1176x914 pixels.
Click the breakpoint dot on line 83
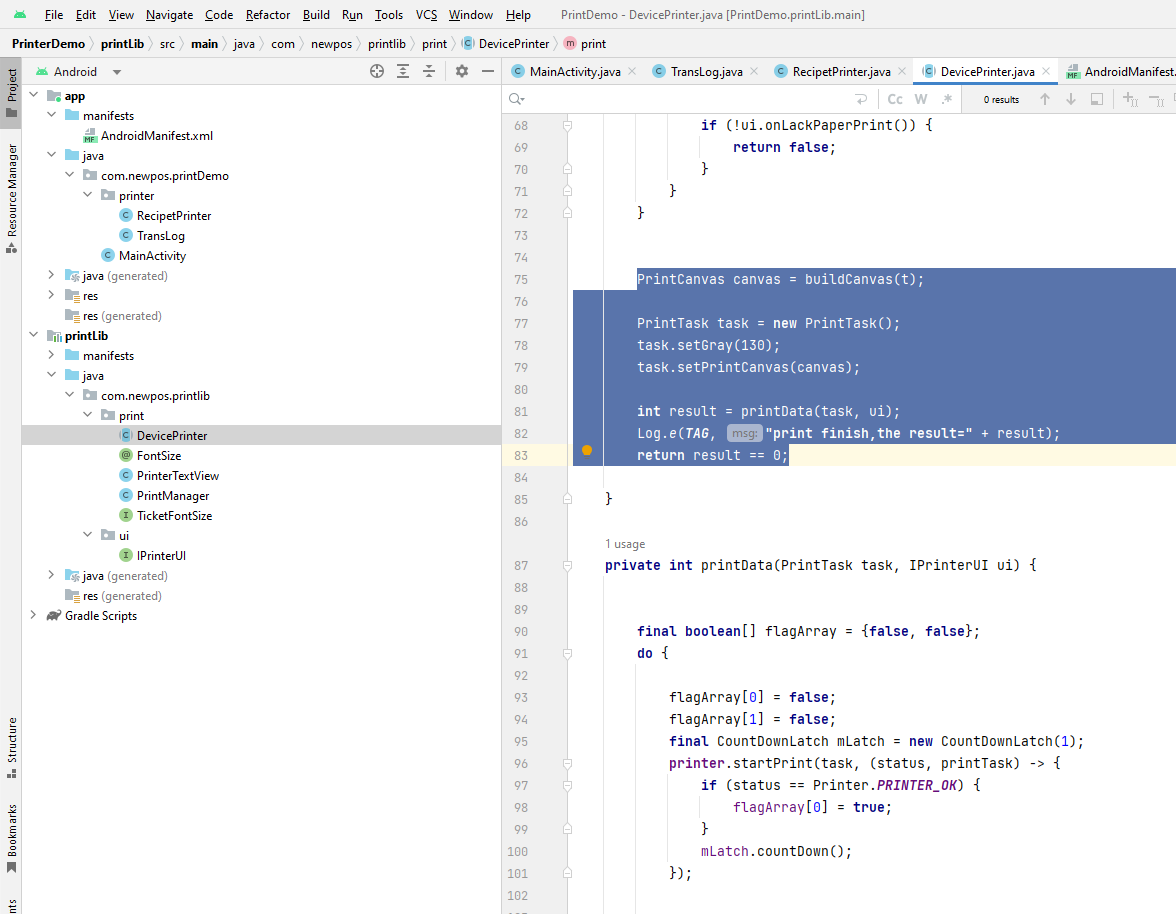[587, 451]
